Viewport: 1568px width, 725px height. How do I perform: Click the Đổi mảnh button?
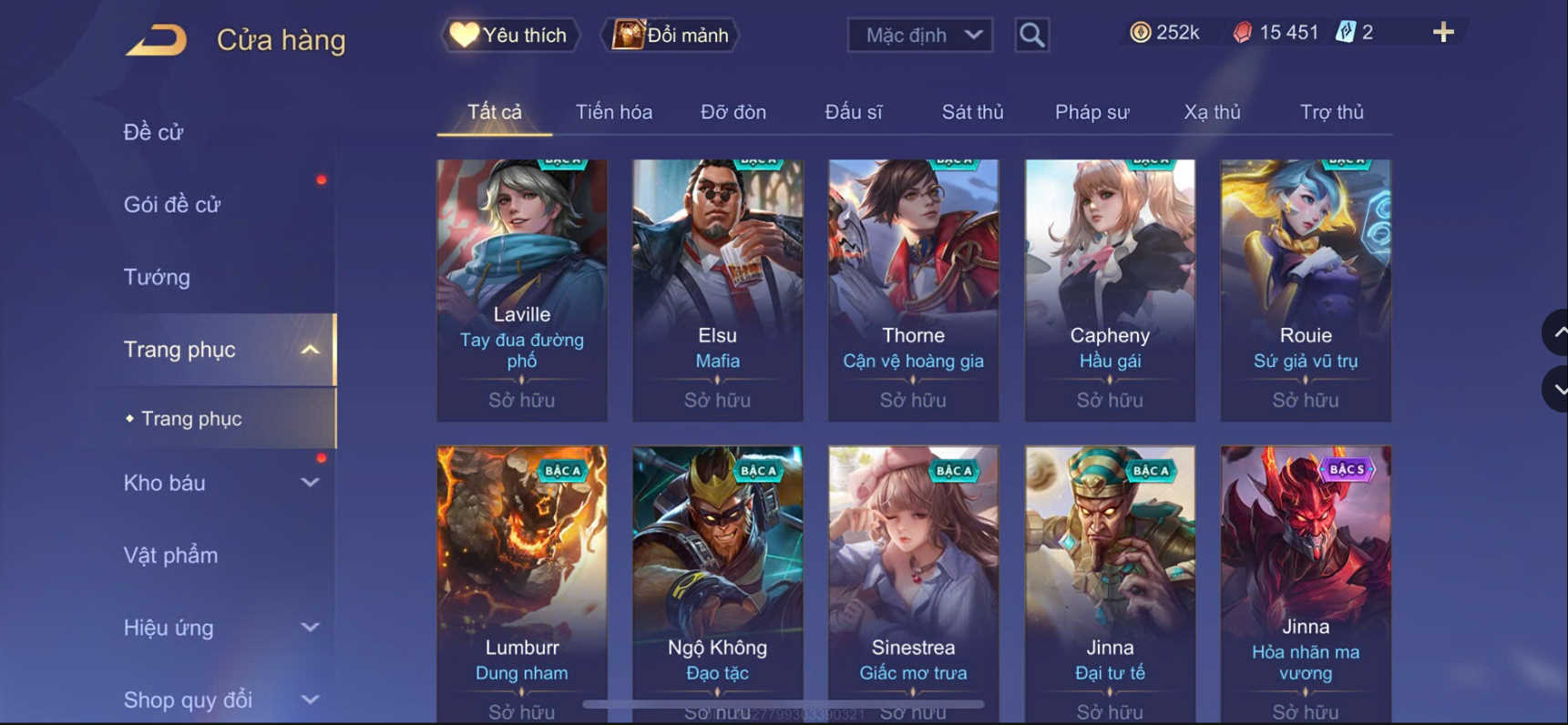click(x=670, y=35)
